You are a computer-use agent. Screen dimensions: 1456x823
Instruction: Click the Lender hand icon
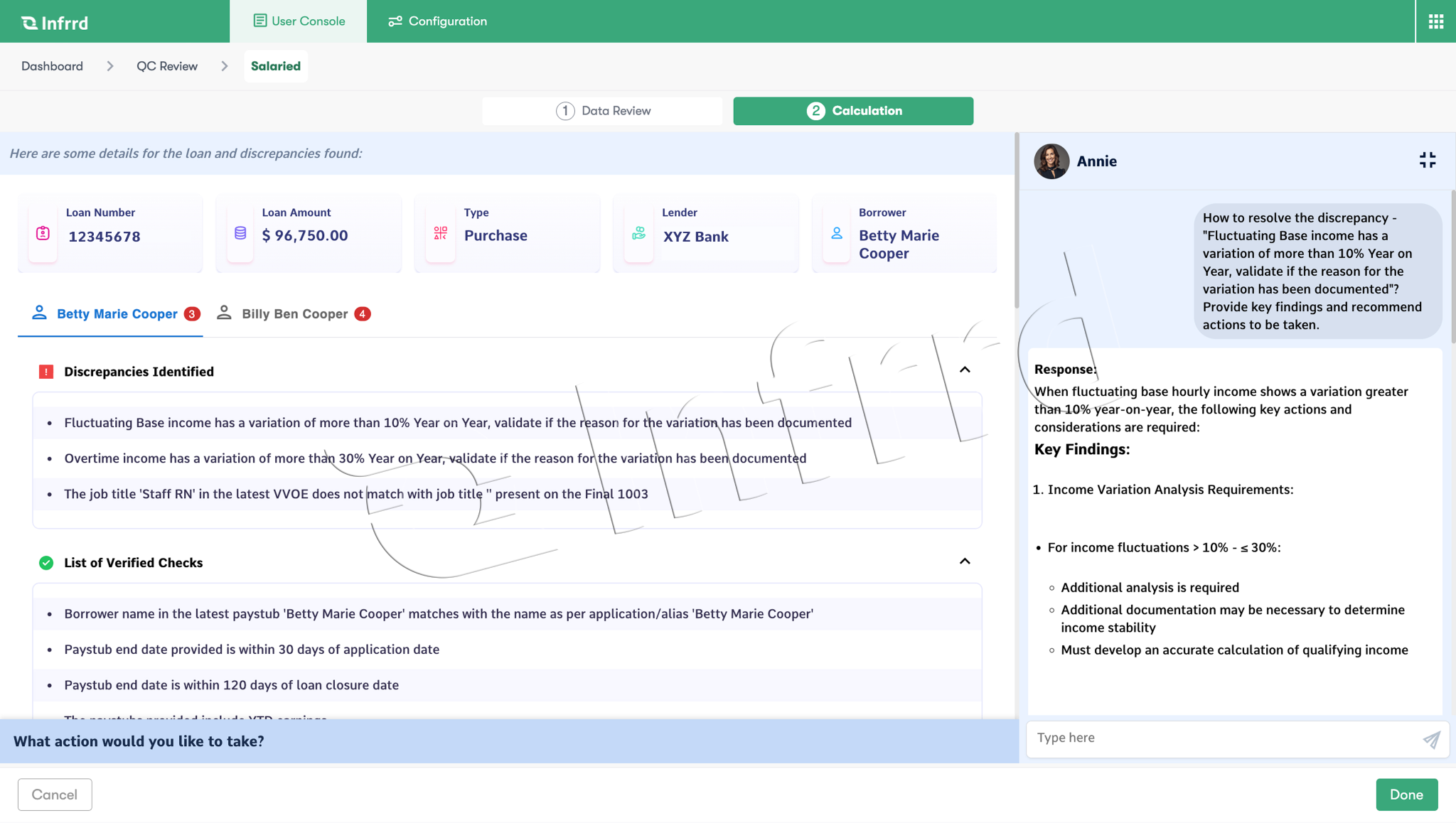click(x=638, y=233)
